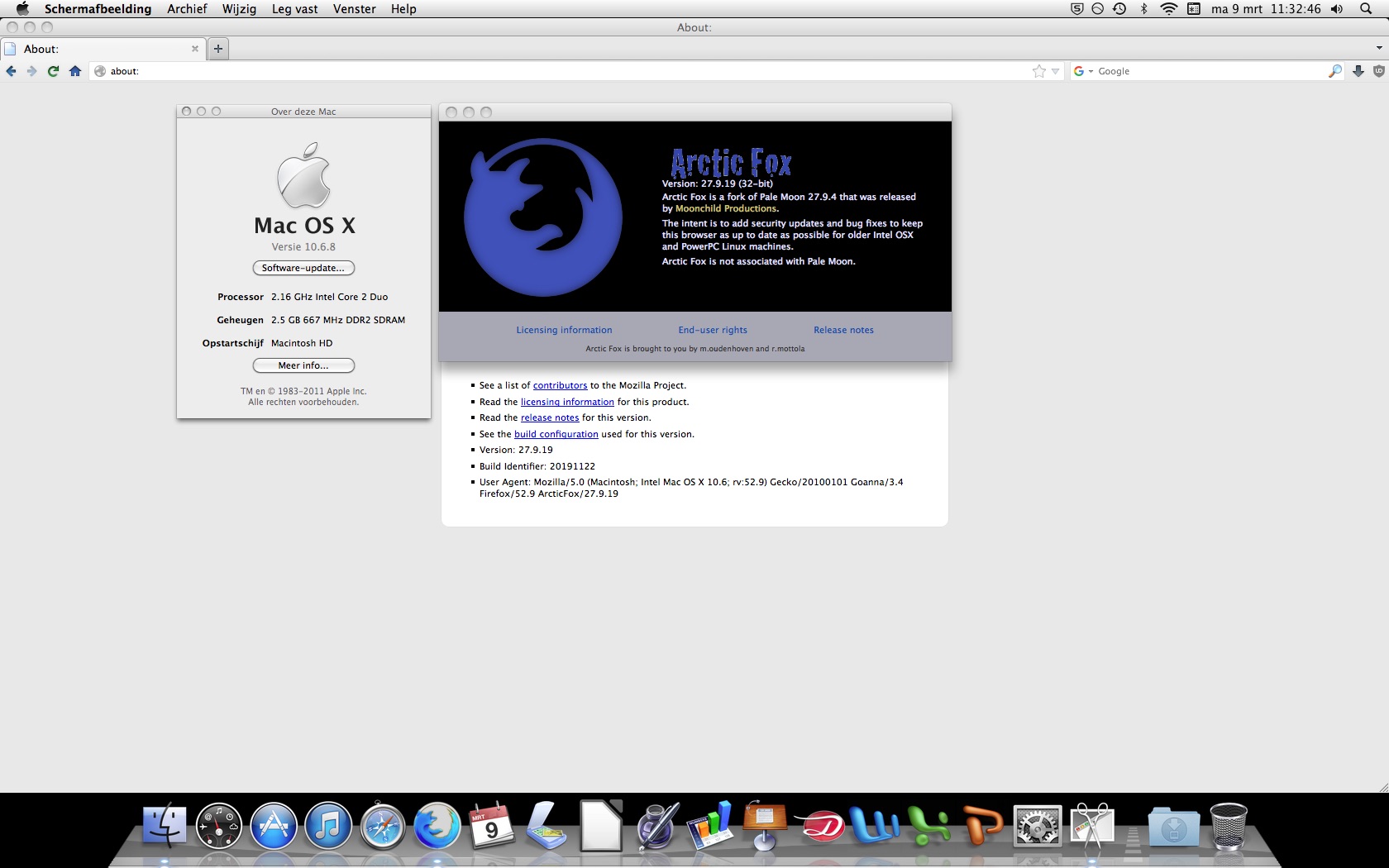Open End-user rights link
The width and height of the screenshot is (1389, 868).
click(713, 330)
